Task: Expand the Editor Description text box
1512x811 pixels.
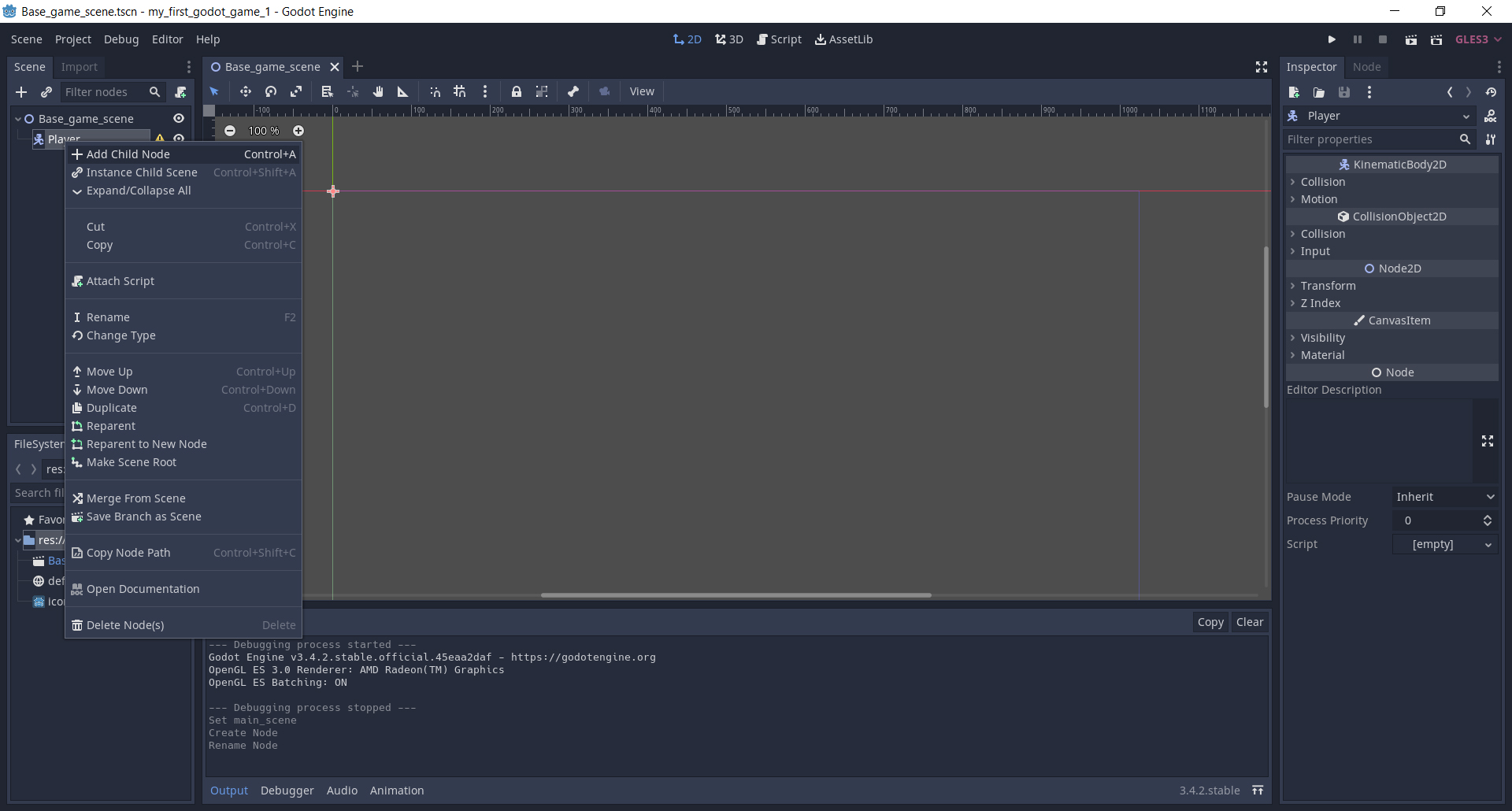Action: [x=1488, y=441]
